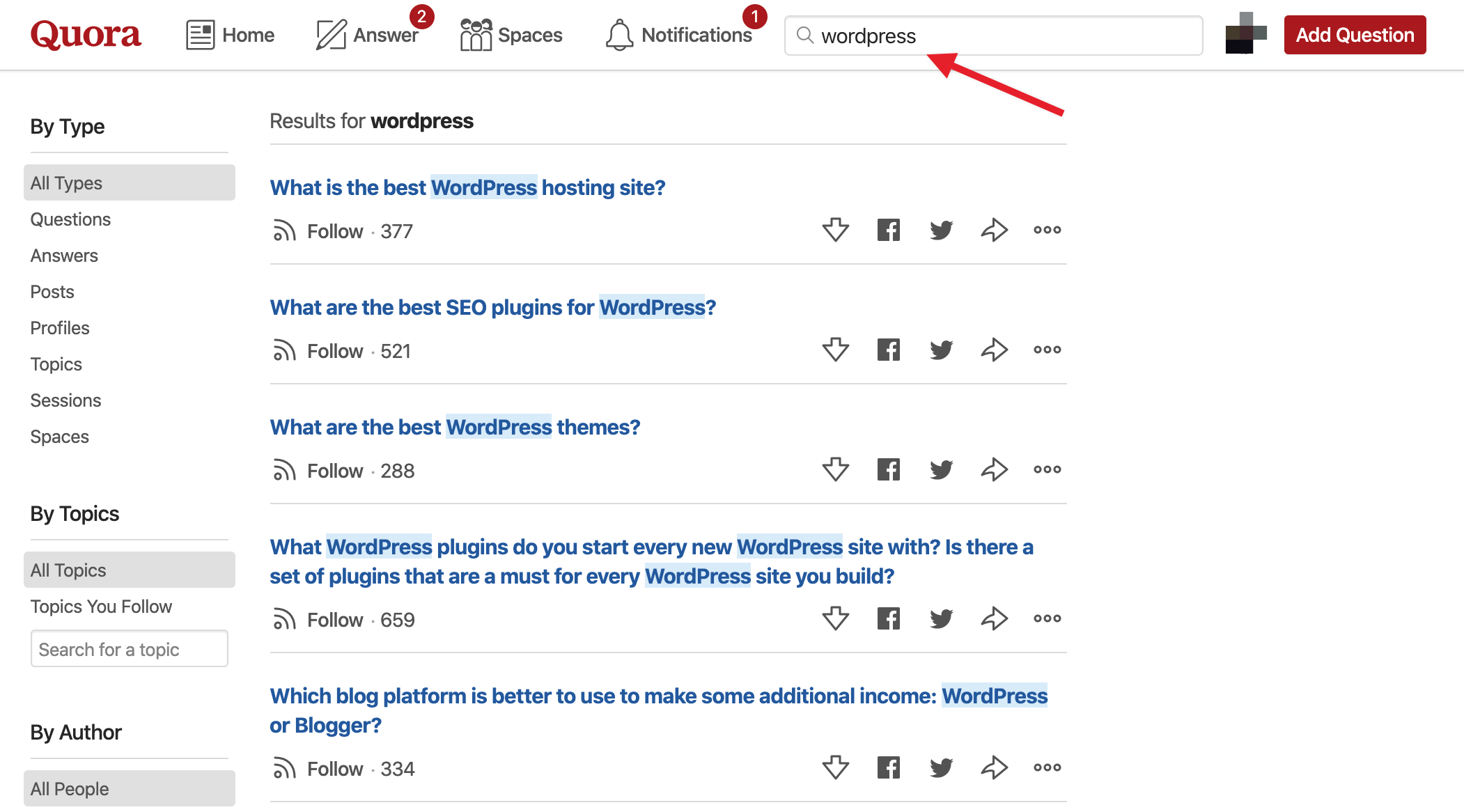Downvote the WordPress hosting site question
1464x812 pixels.
click(x=835, y=230)
